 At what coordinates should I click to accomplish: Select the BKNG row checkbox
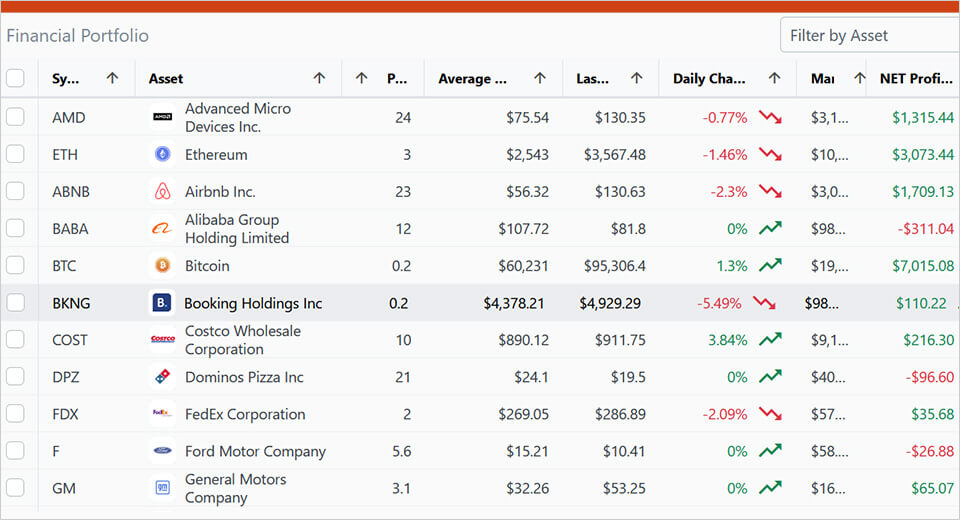(x=15, y=303)
